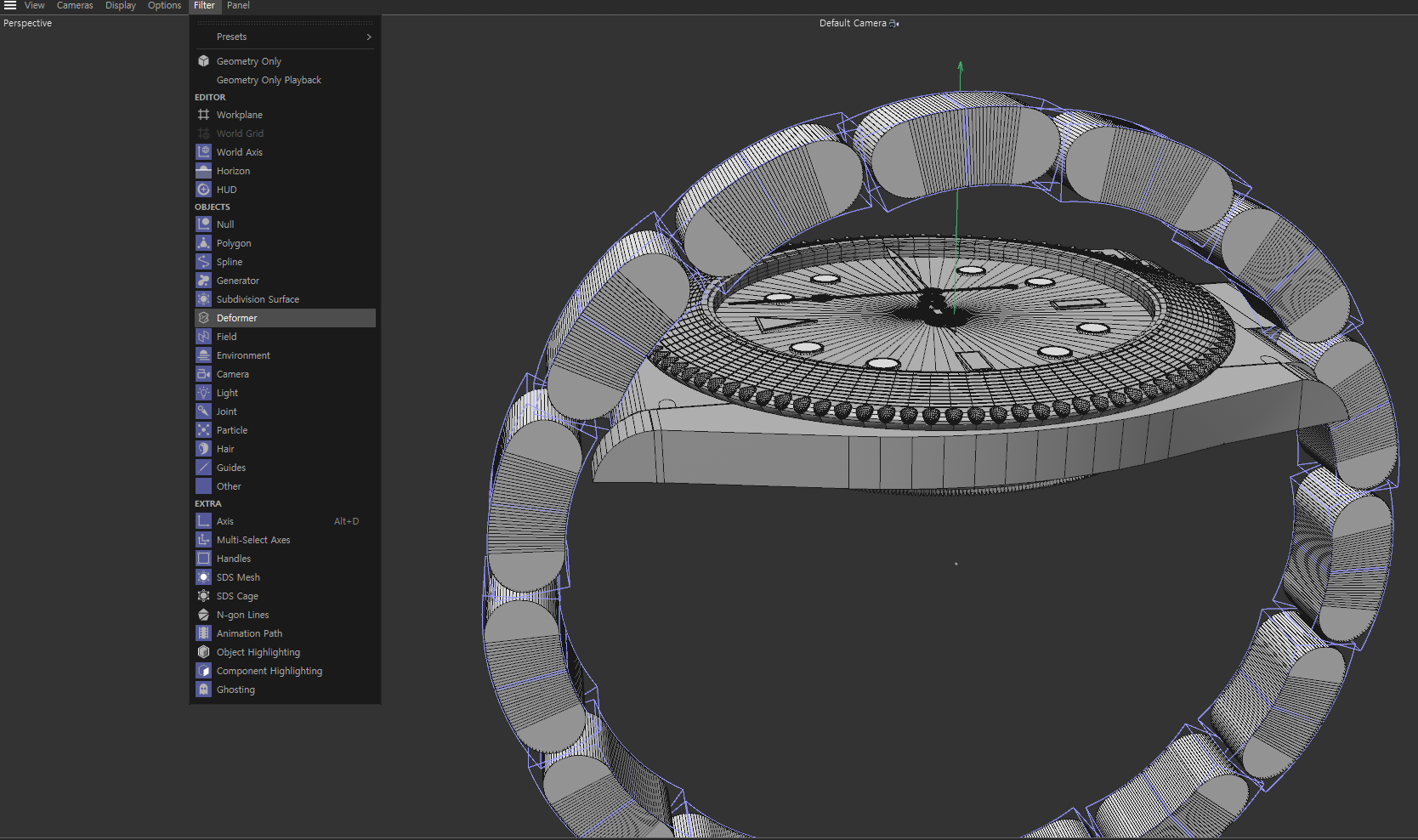The image size is (1418, 840).
Task: Toggle World Axis display icon
Action: 203,152
